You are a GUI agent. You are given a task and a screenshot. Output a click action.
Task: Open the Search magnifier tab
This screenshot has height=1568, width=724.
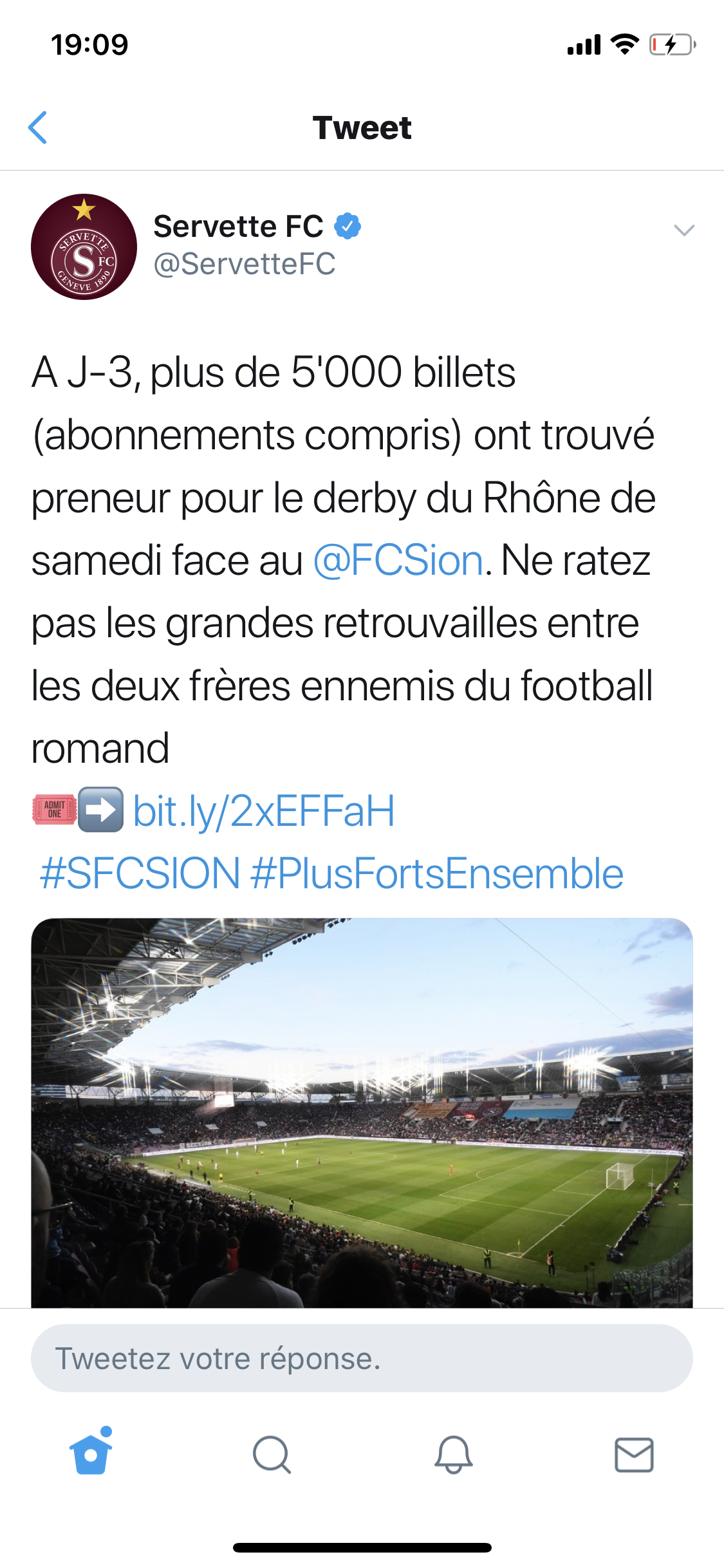coord(272,1455)
